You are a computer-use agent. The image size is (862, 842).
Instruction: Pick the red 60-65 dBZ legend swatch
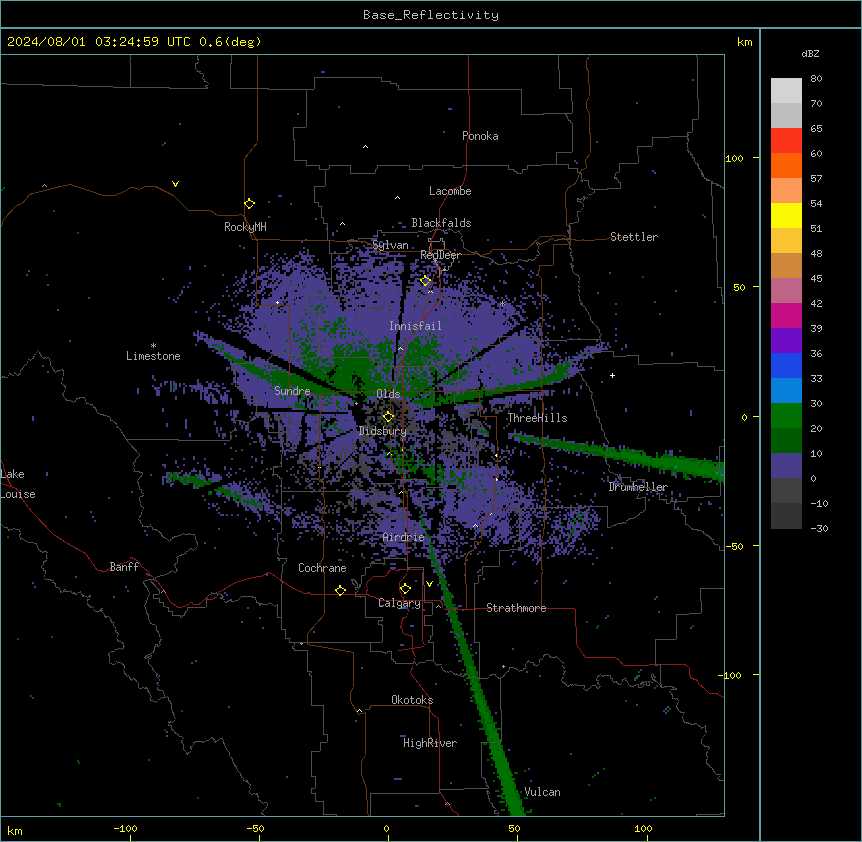point(786,141)
